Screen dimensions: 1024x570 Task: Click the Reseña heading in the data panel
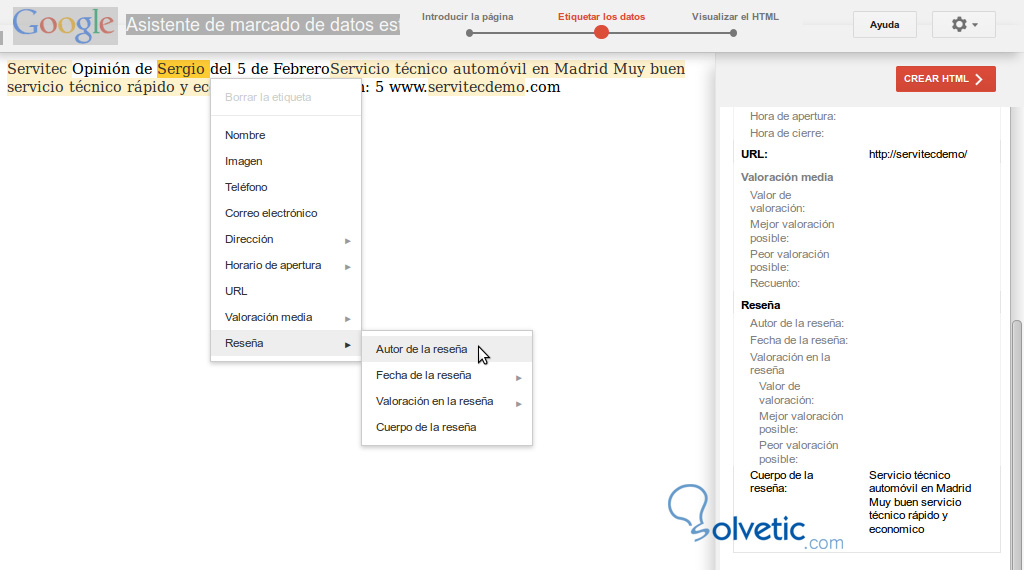pyautogui.click(x=760, y=305)
